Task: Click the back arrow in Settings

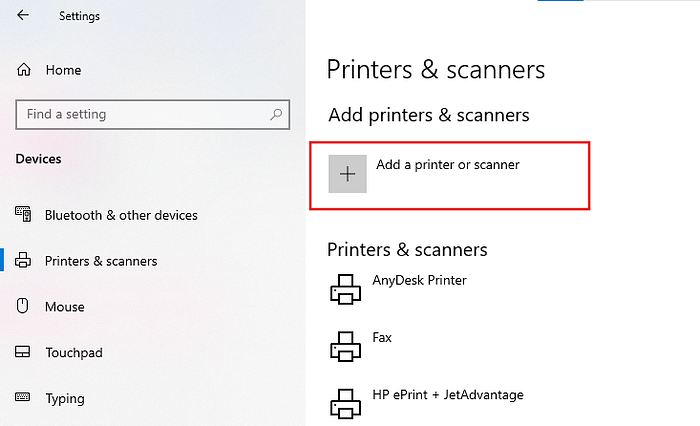Action: tap(23, 15)
